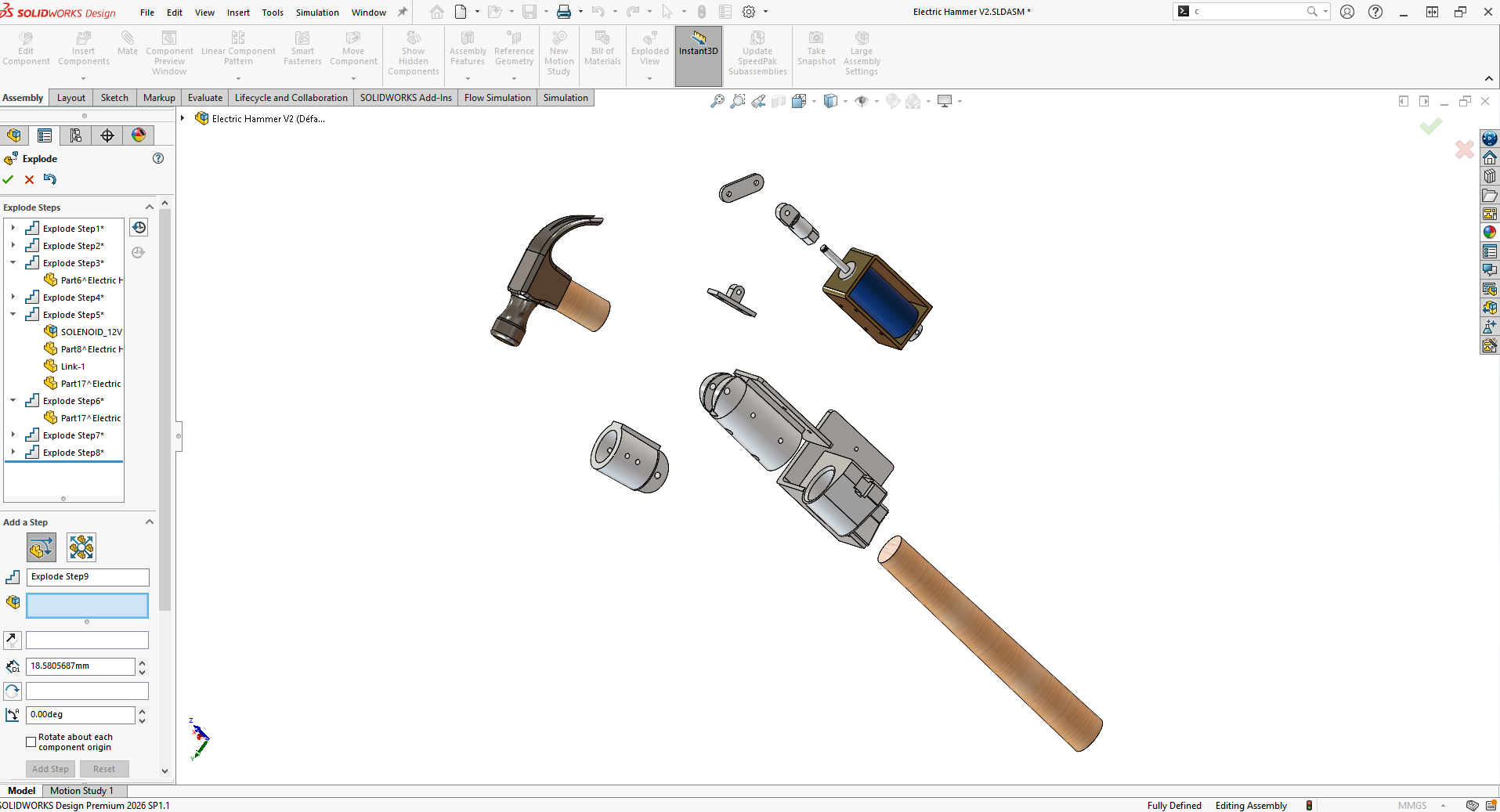Click the rotation angle 0.00deg field
Image resolution: width=1500 pixels, height=812 pixels.
(81, 715)
